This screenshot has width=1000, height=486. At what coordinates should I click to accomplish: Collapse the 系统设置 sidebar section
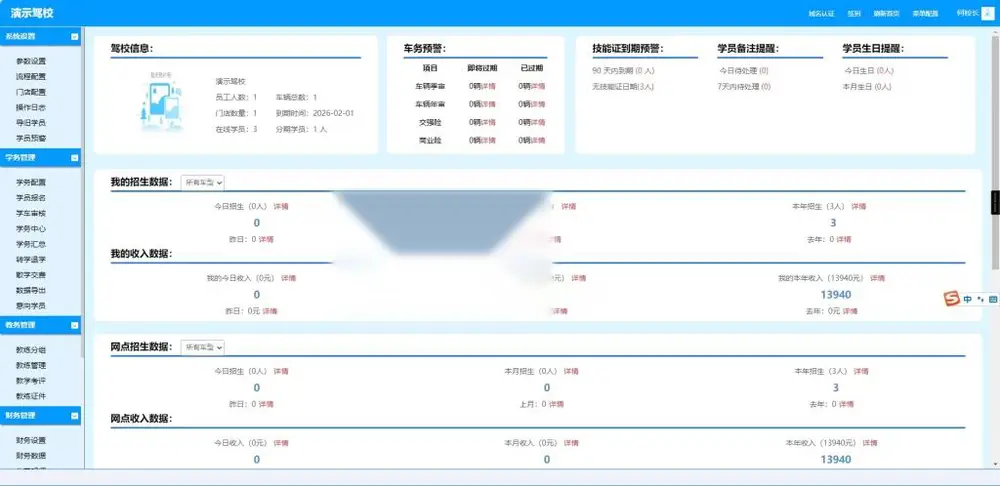pos(75,37)
